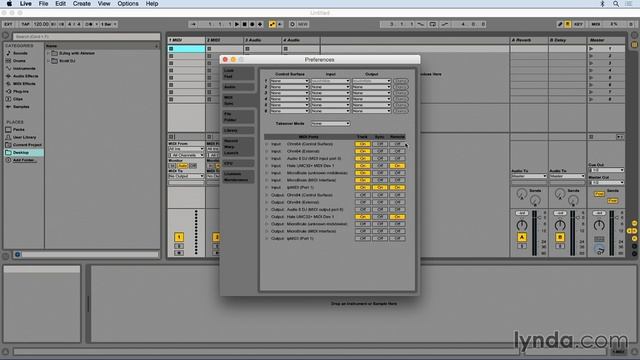Open Input dropdown for control surface row 2

point(330,87)
